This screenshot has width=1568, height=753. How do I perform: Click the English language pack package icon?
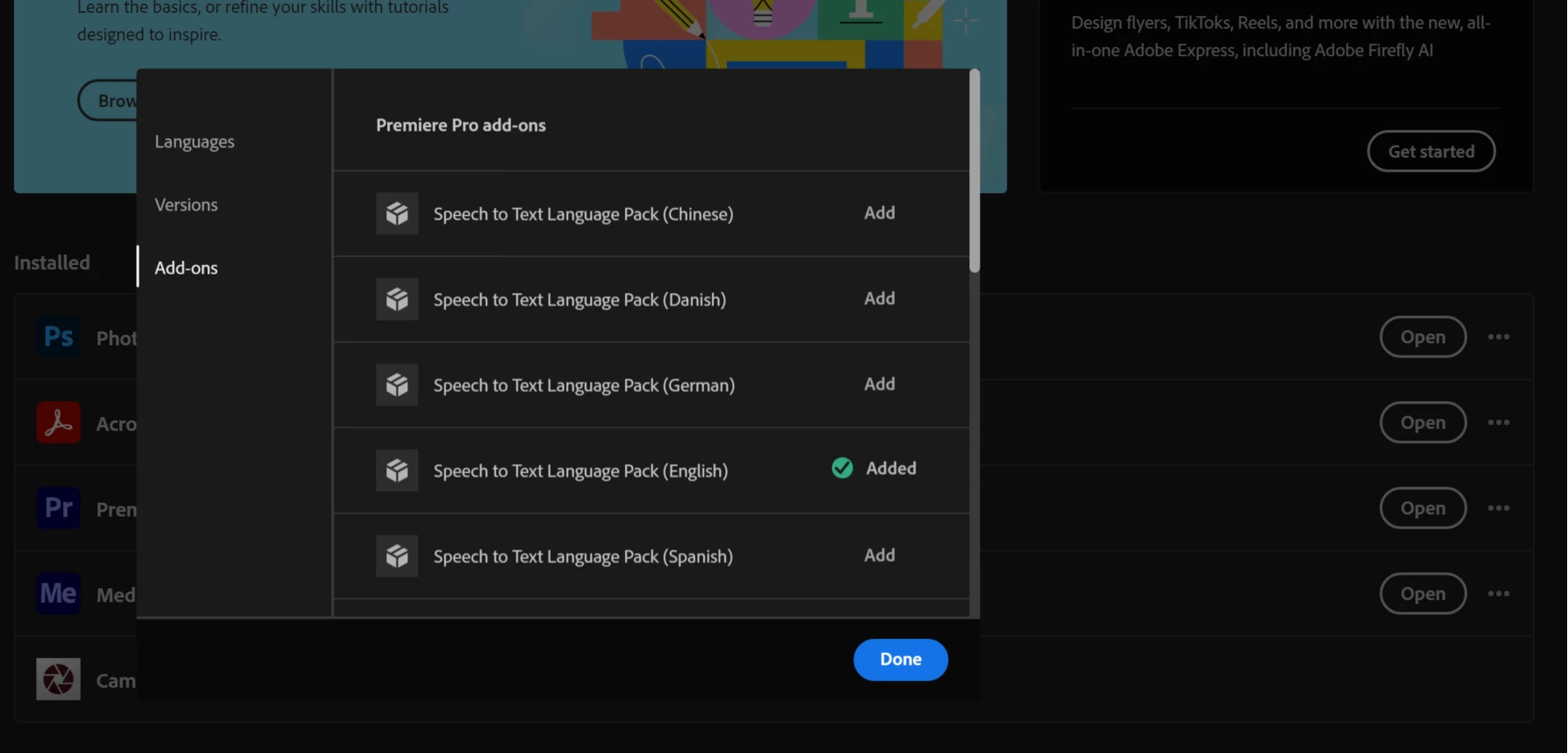397,470
